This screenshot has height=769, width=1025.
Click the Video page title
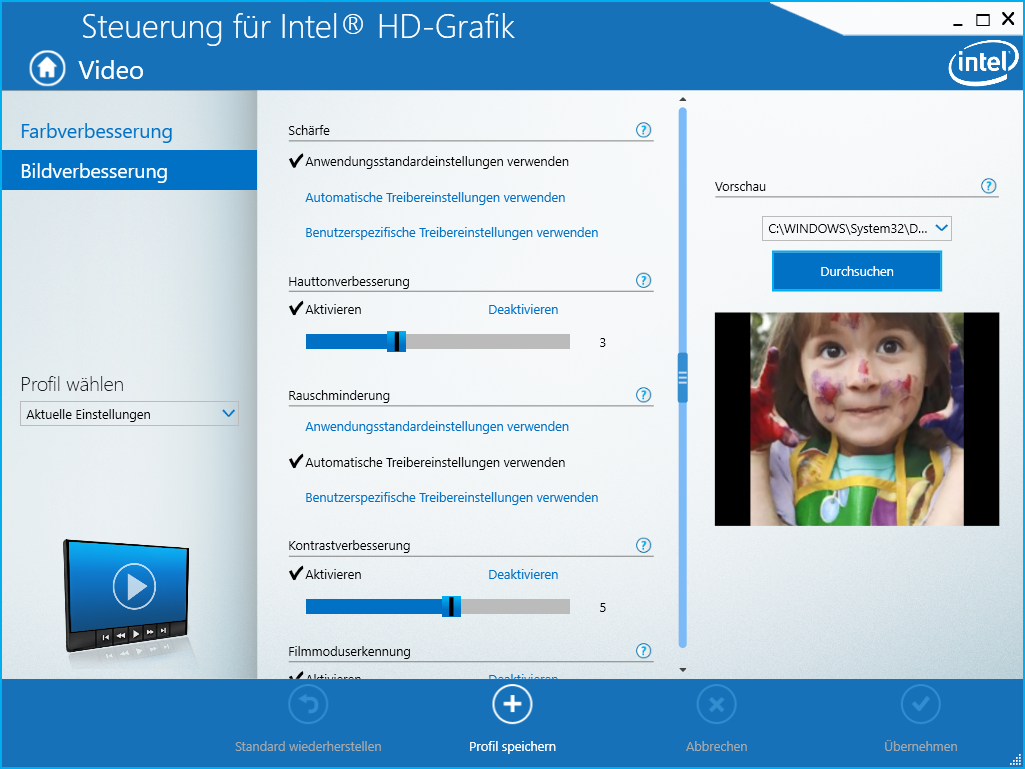(111, 70)
